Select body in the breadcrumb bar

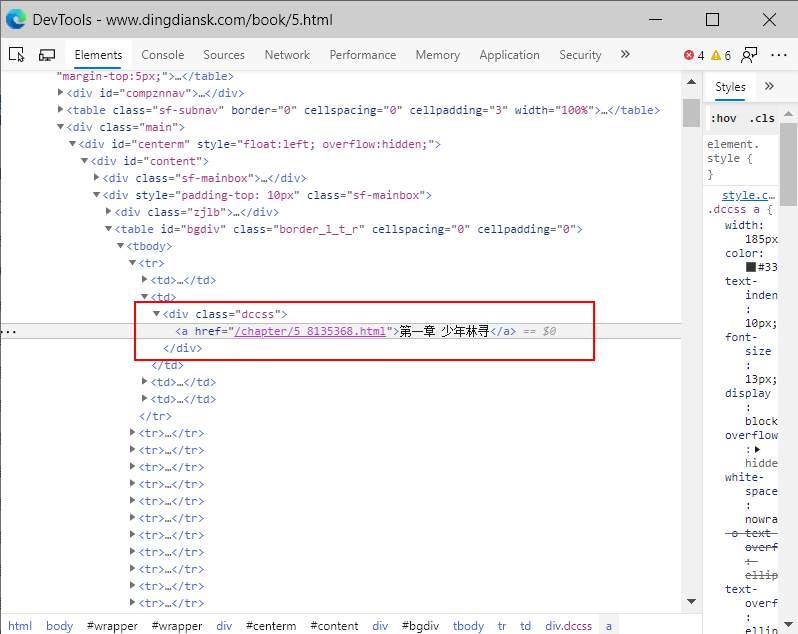point(60,625)
